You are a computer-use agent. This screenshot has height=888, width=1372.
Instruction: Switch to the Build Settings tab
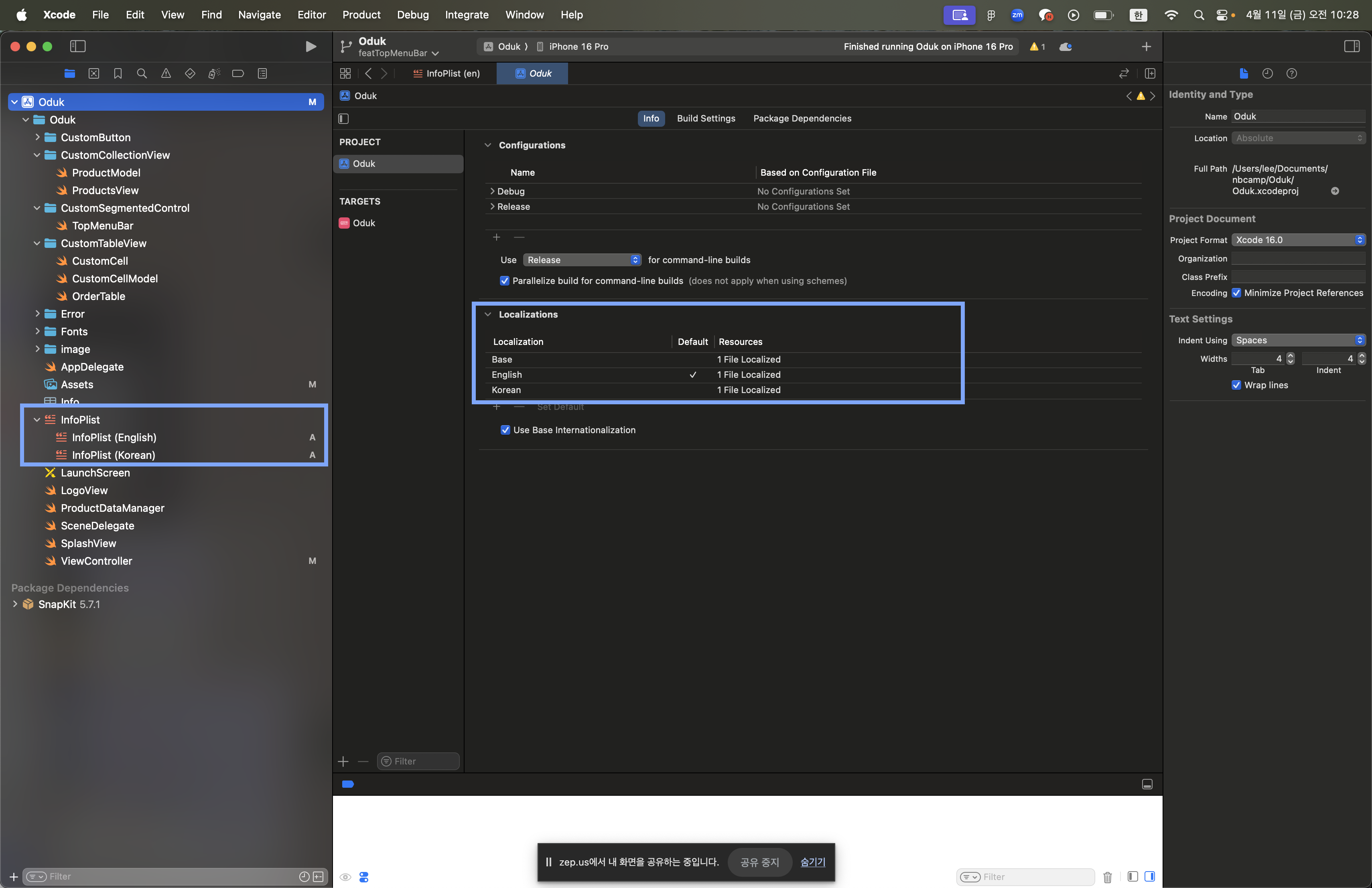coord(706,118)
